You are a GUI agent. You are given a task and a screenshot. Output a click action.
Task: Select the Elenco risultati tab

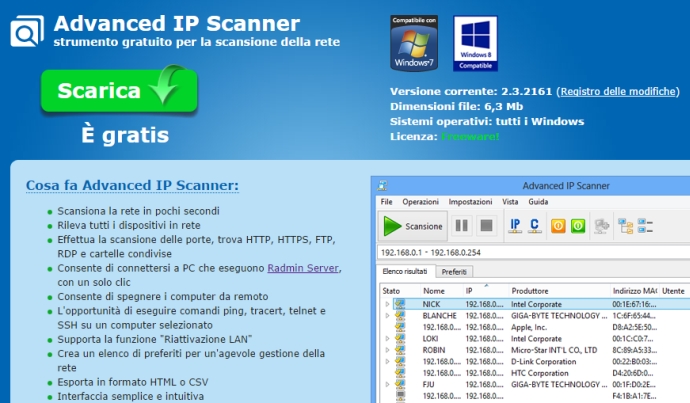[405, 271]
